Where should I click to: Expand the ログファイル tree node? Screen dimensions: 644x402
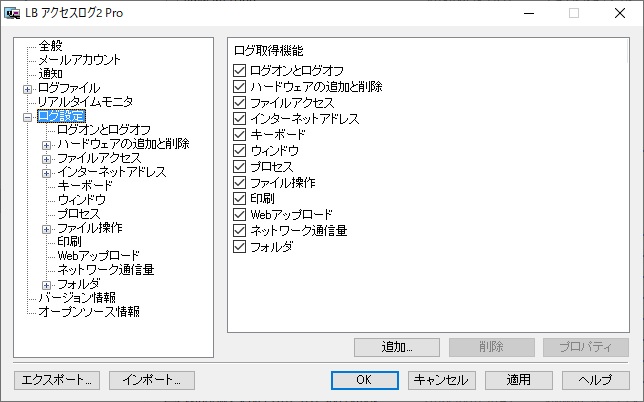pyautogui.click(x=27, y=88)
